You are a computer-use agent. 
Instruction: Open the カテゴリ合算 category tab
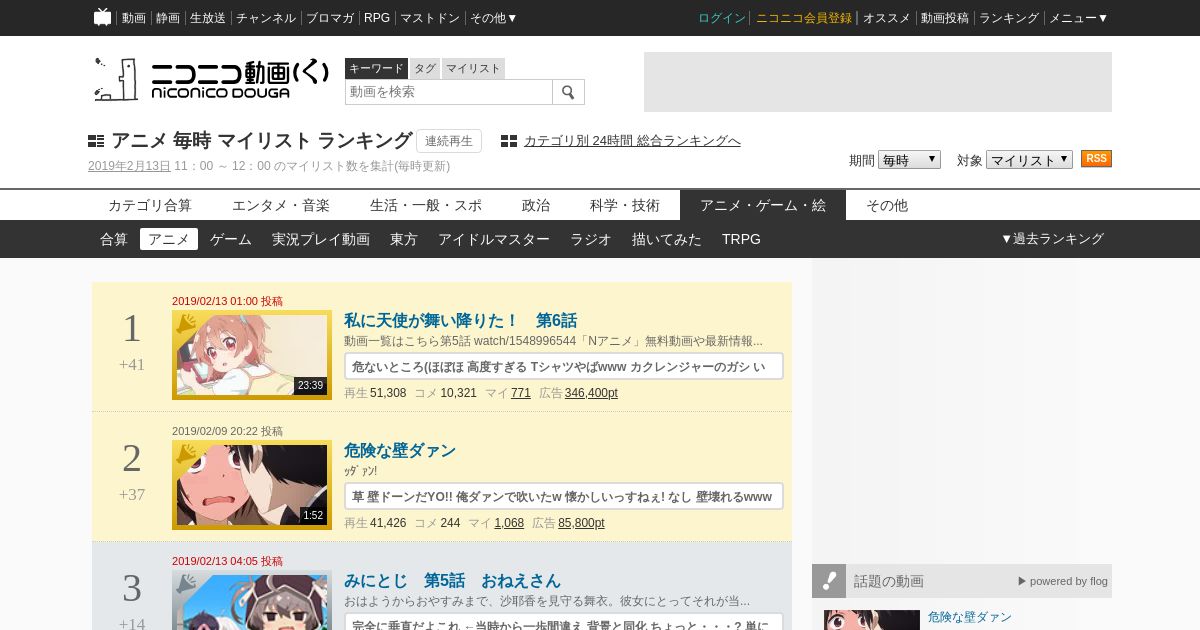[x=150, y=205]
